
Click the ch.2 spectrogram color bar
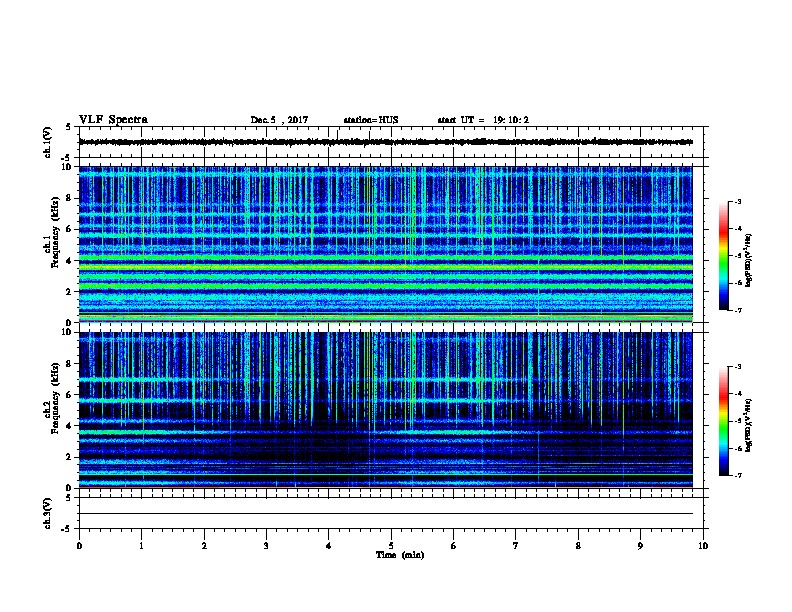[724, 421]
